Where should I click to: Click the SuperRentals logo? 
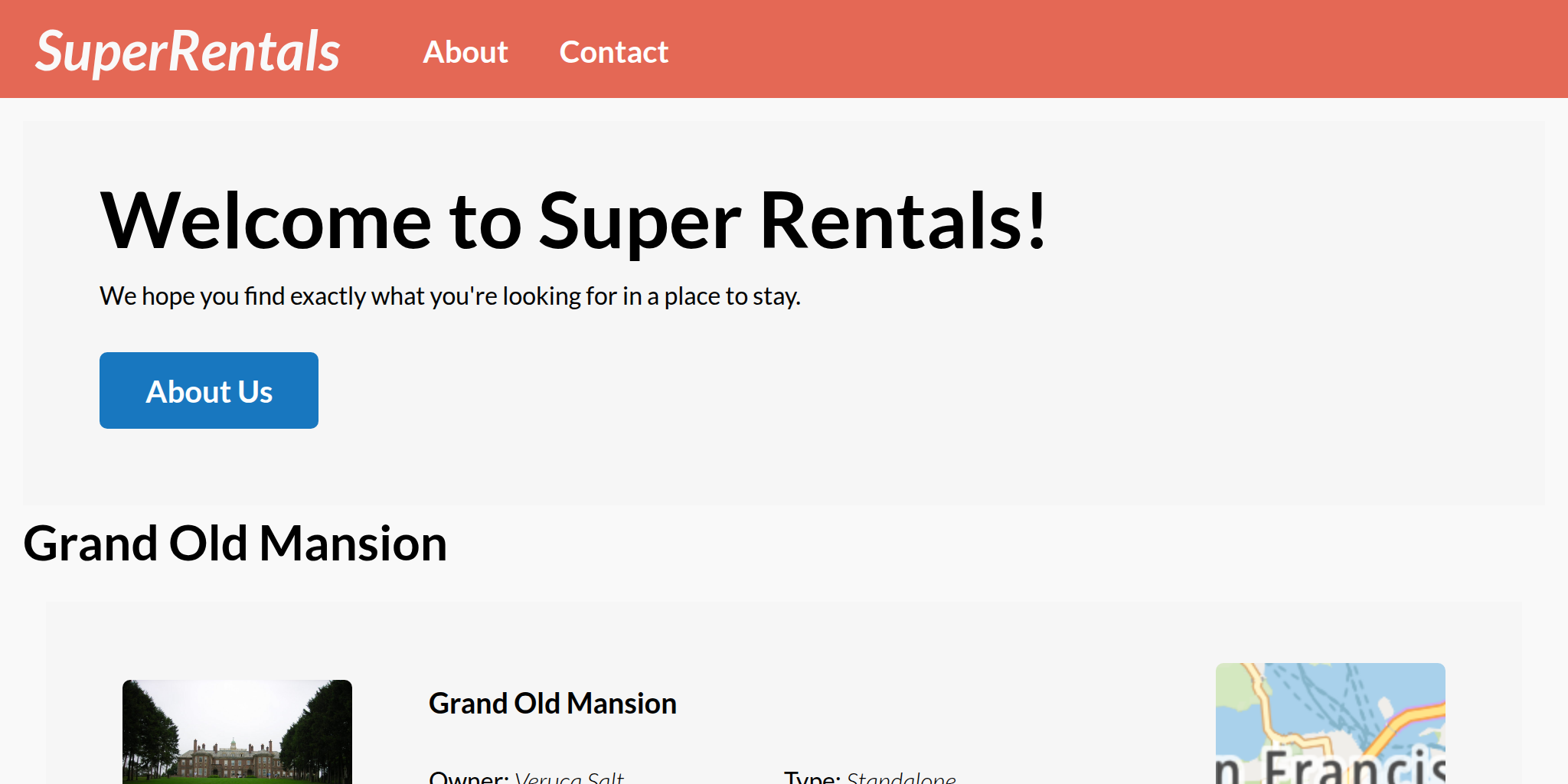tap(188, 52)
